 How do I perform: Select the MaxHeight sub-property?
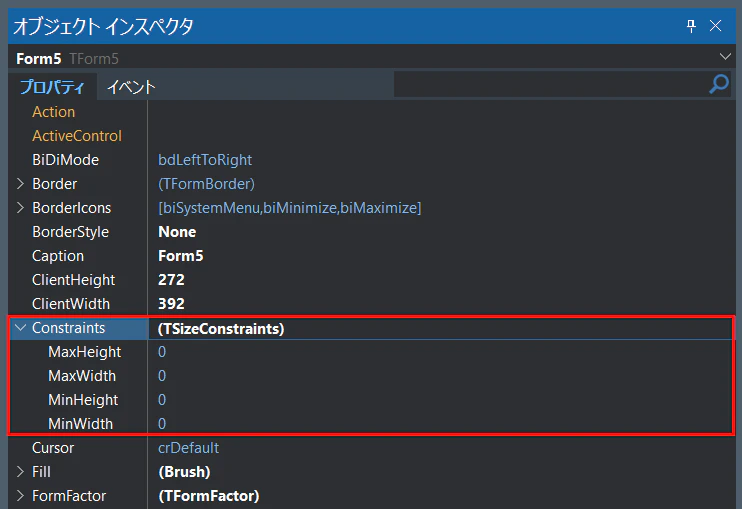85,352
